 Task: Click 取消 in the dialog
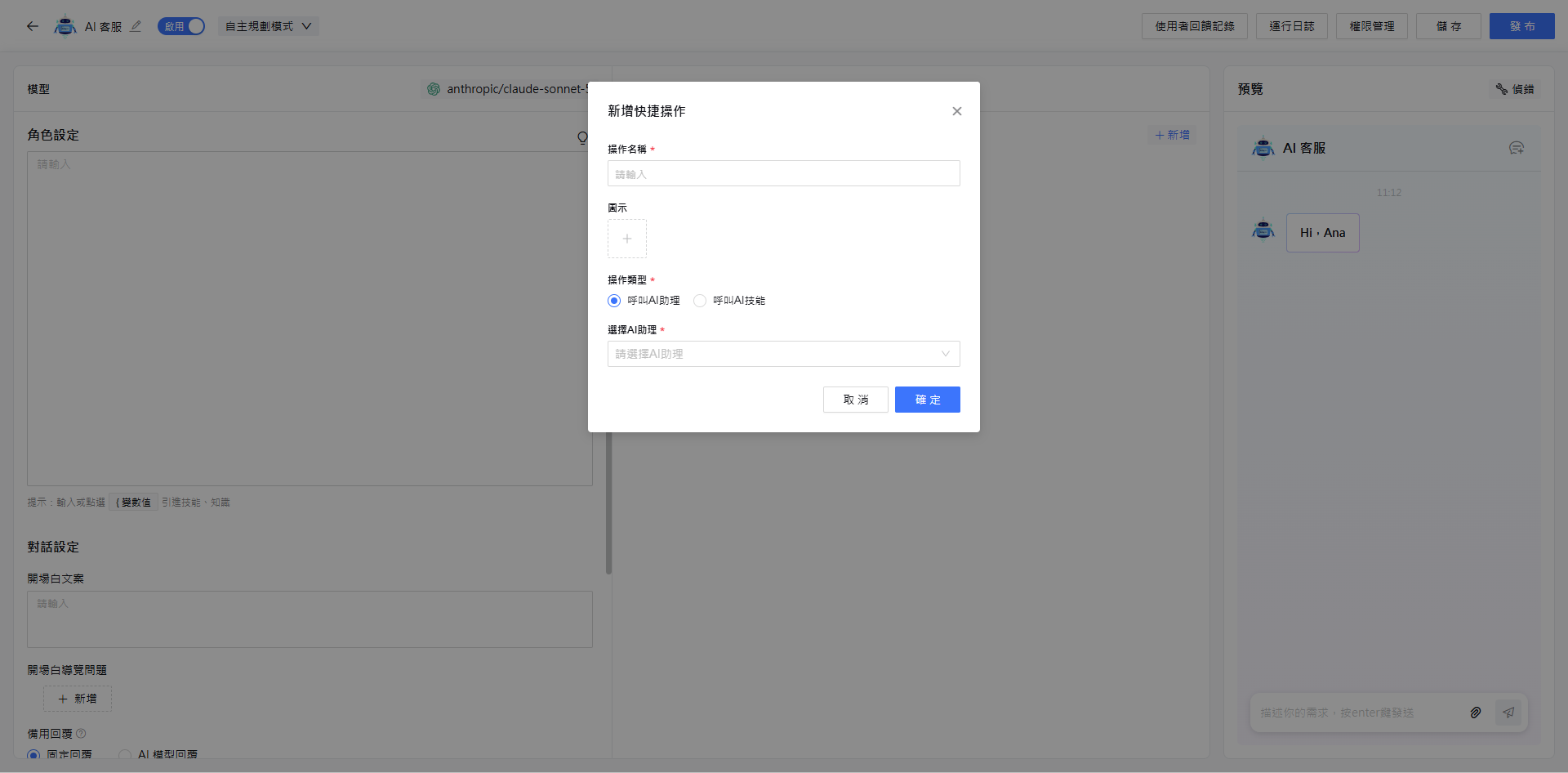(856, 400)
